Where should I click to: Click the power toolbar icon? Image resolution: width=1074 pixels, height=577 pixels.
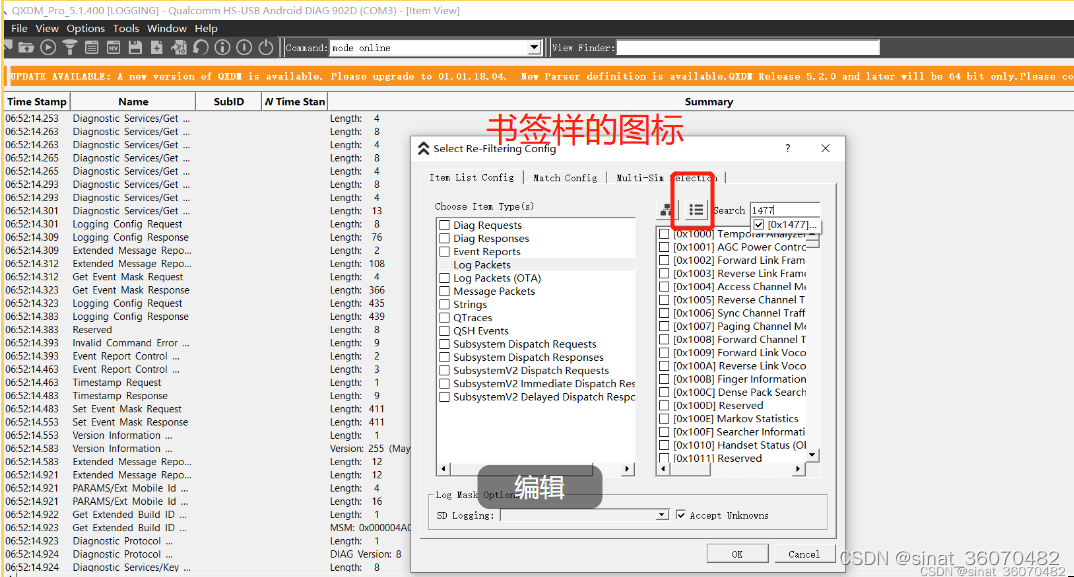[266, 47]
